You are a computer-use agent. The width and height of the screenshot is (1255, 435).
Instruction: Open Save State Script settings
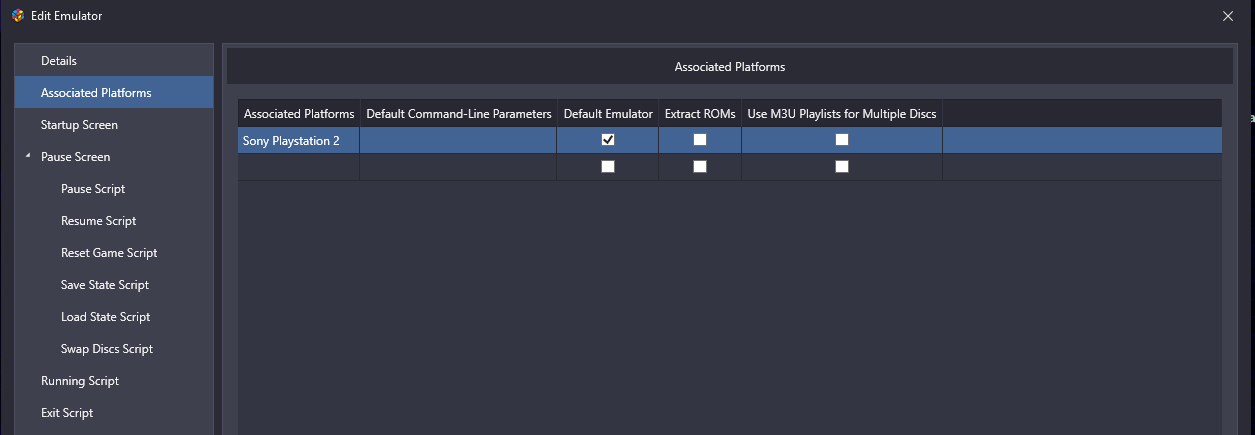pyautogui.click(x=105, y=285)
